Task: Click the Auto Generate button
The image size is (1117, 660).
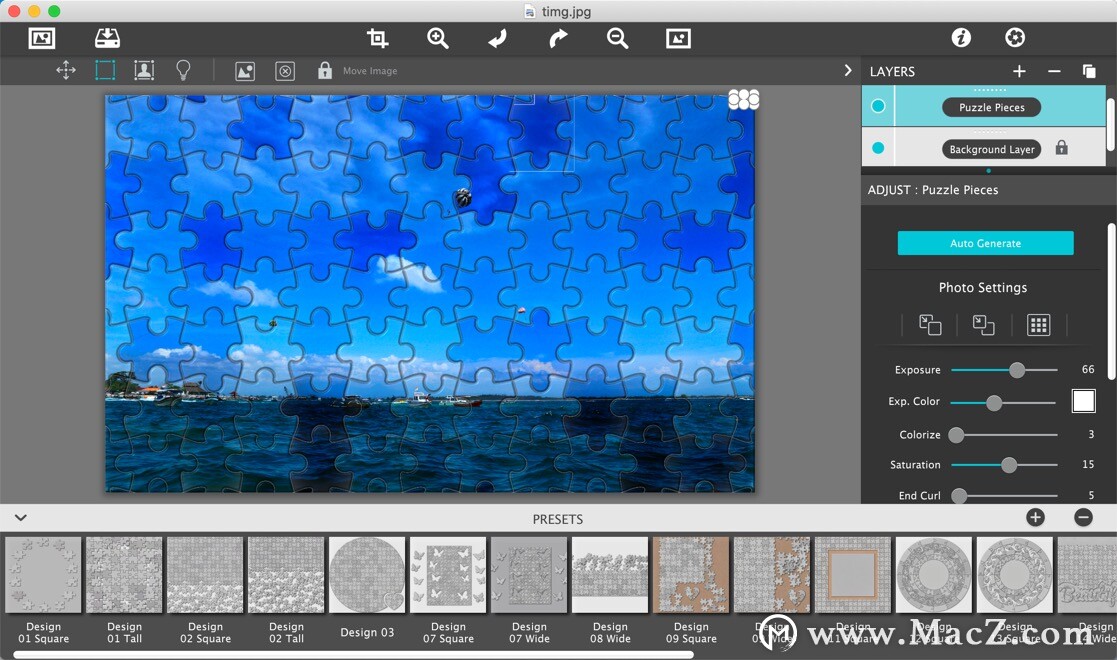Action: pos(985,243)
